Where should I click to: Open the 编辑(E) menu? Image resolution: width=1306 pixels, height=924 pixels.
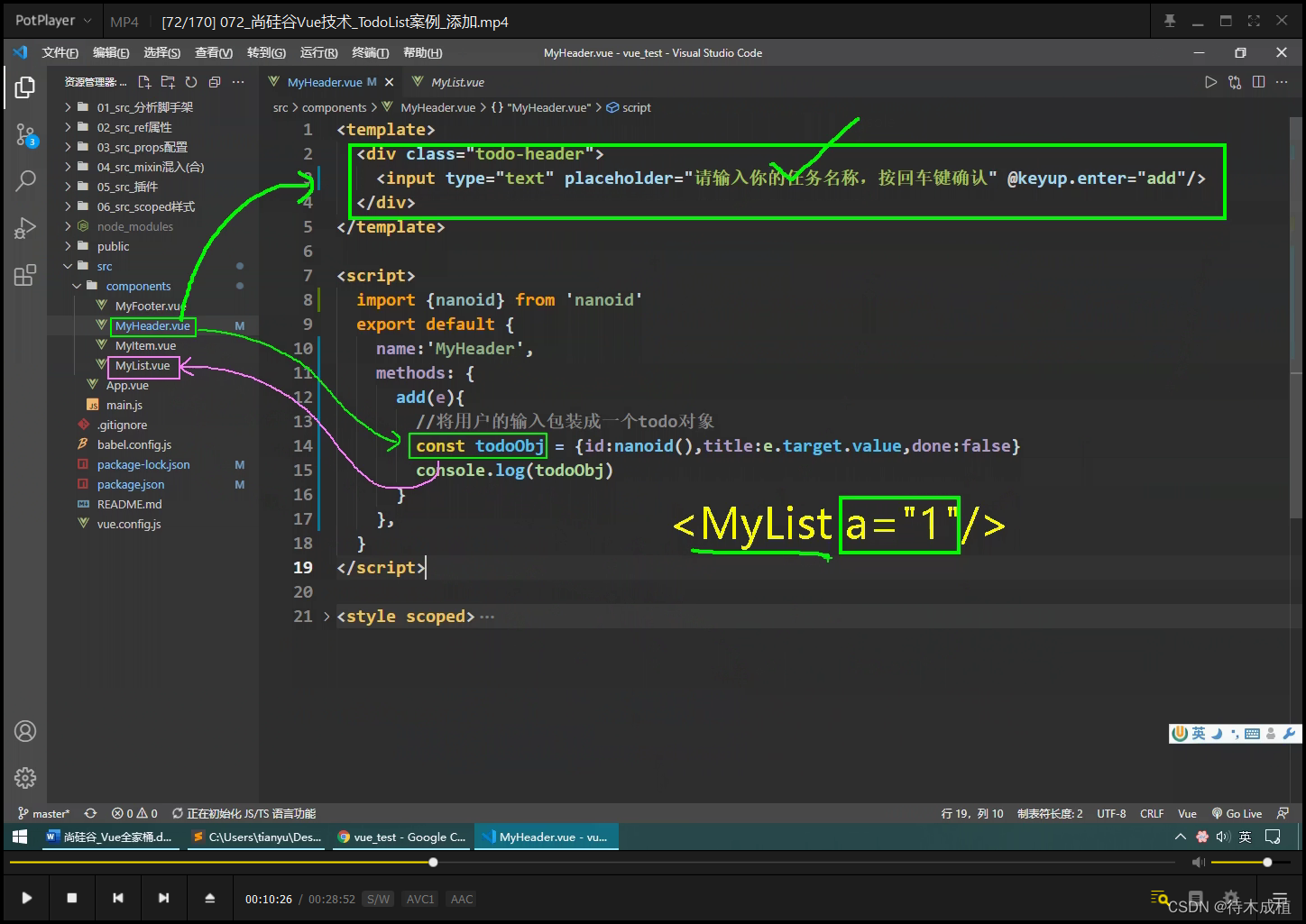[111, 53]
